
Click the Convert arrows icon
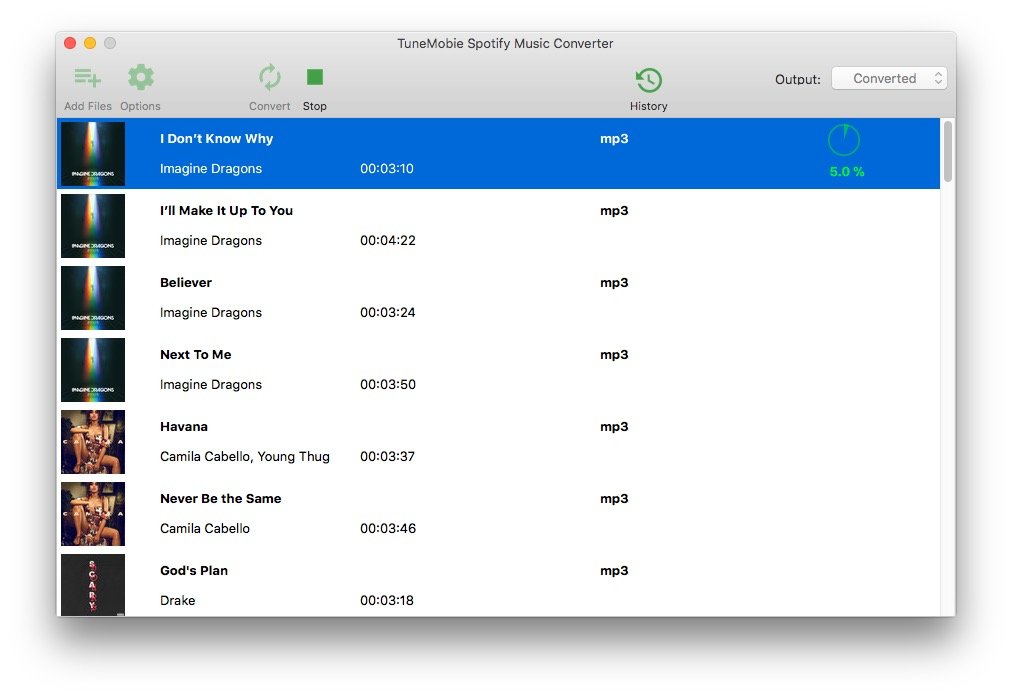pos(270,77)
